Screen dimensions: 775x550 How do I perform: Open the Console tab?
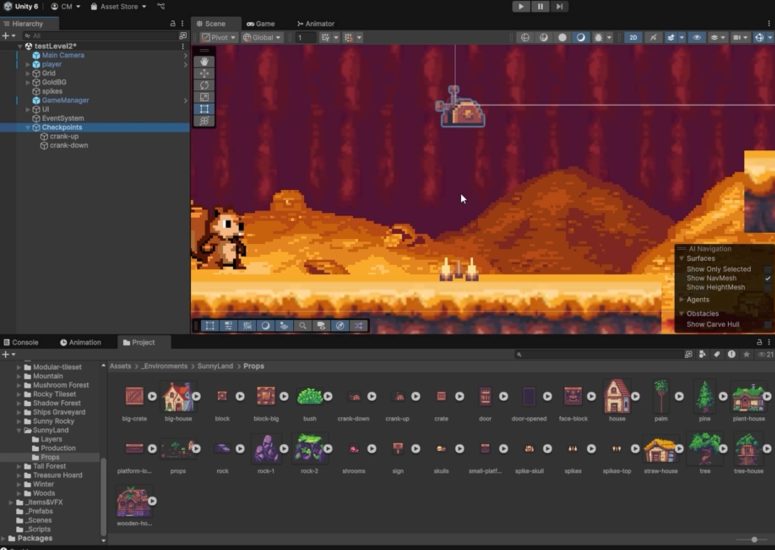click(x=21, y=342)
